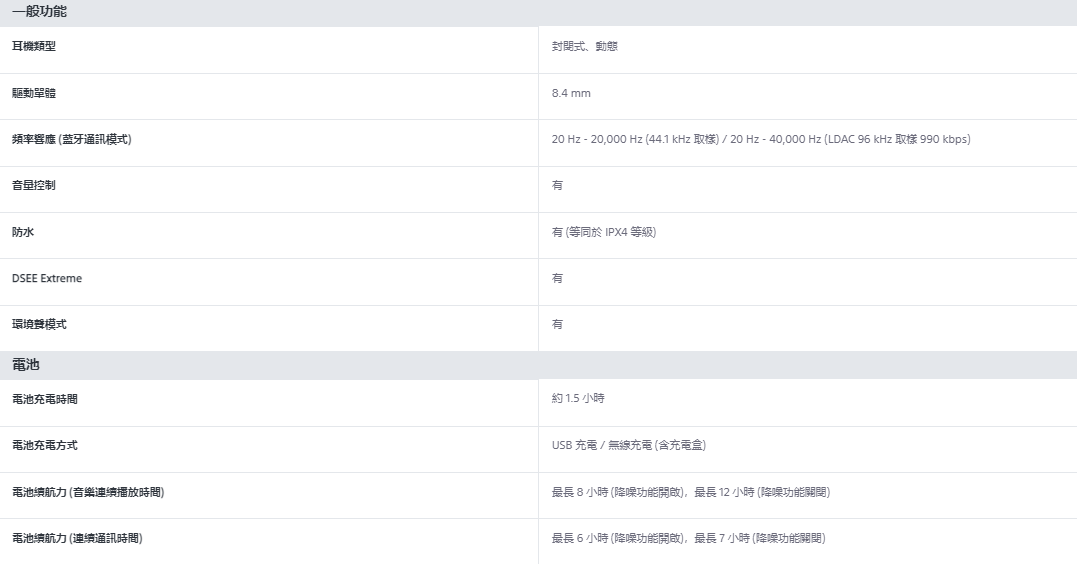
Task: Select the 電池充電方式 row label
Action: coord(45,445)
